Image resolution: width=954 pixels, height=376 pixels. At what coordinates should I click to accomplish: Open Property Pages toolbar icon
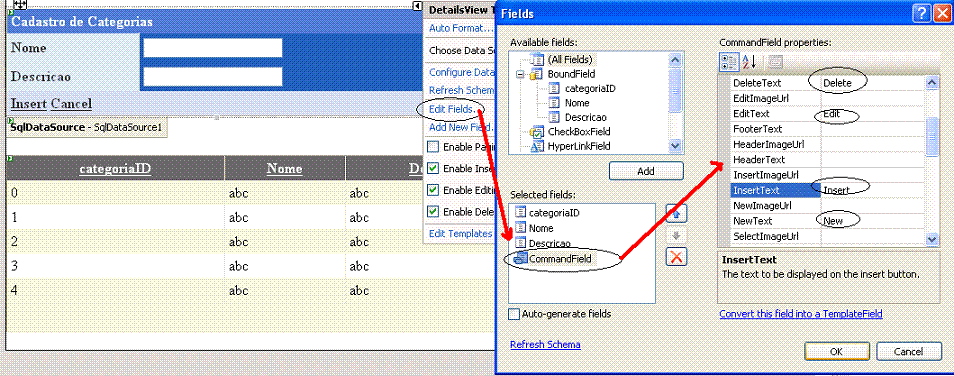(775, 61)
